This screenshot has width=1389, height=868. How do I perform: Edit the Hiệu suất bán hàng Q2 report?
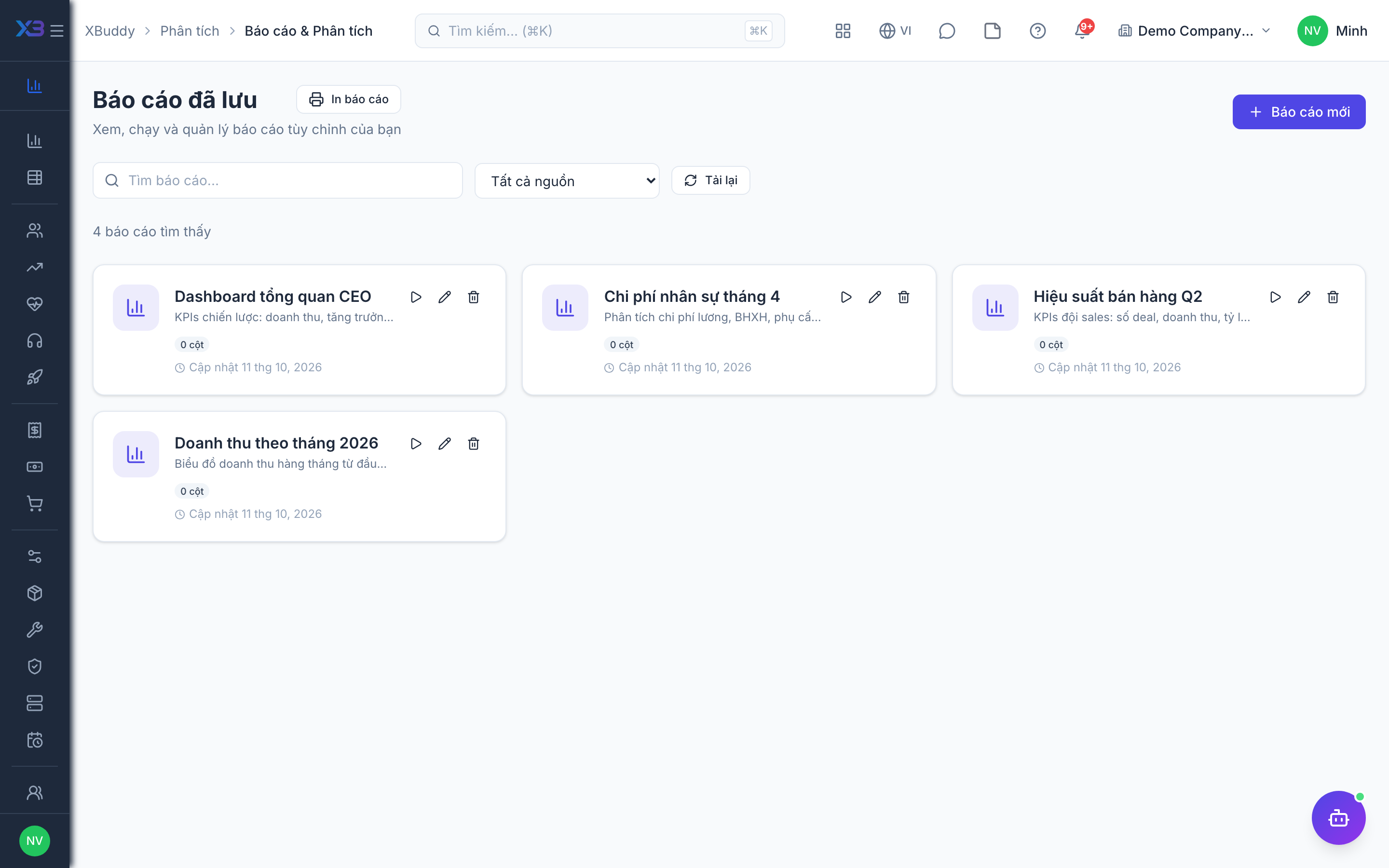(x=1304, y=297)
